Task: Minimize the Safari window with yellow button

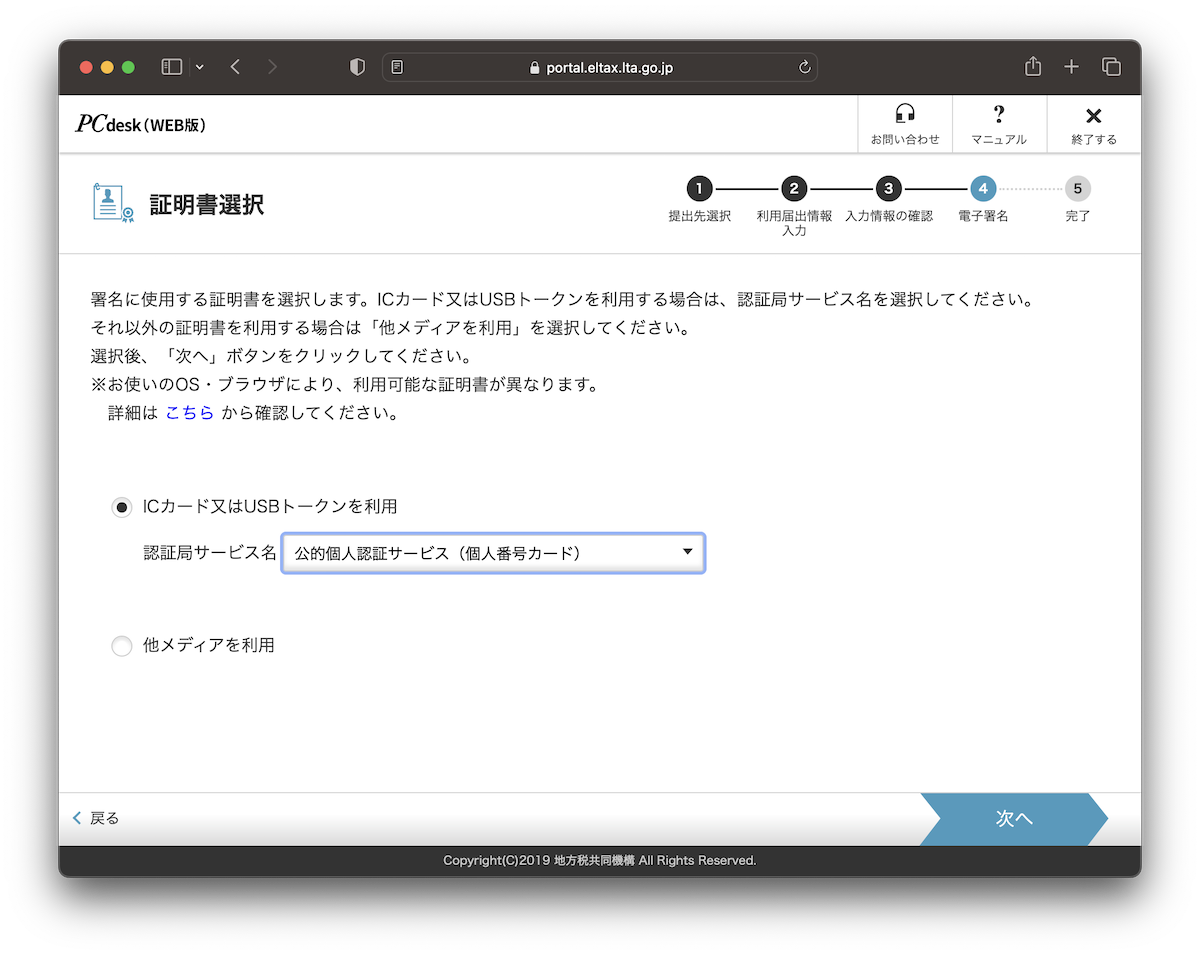Action: click(x=107, y=67)
